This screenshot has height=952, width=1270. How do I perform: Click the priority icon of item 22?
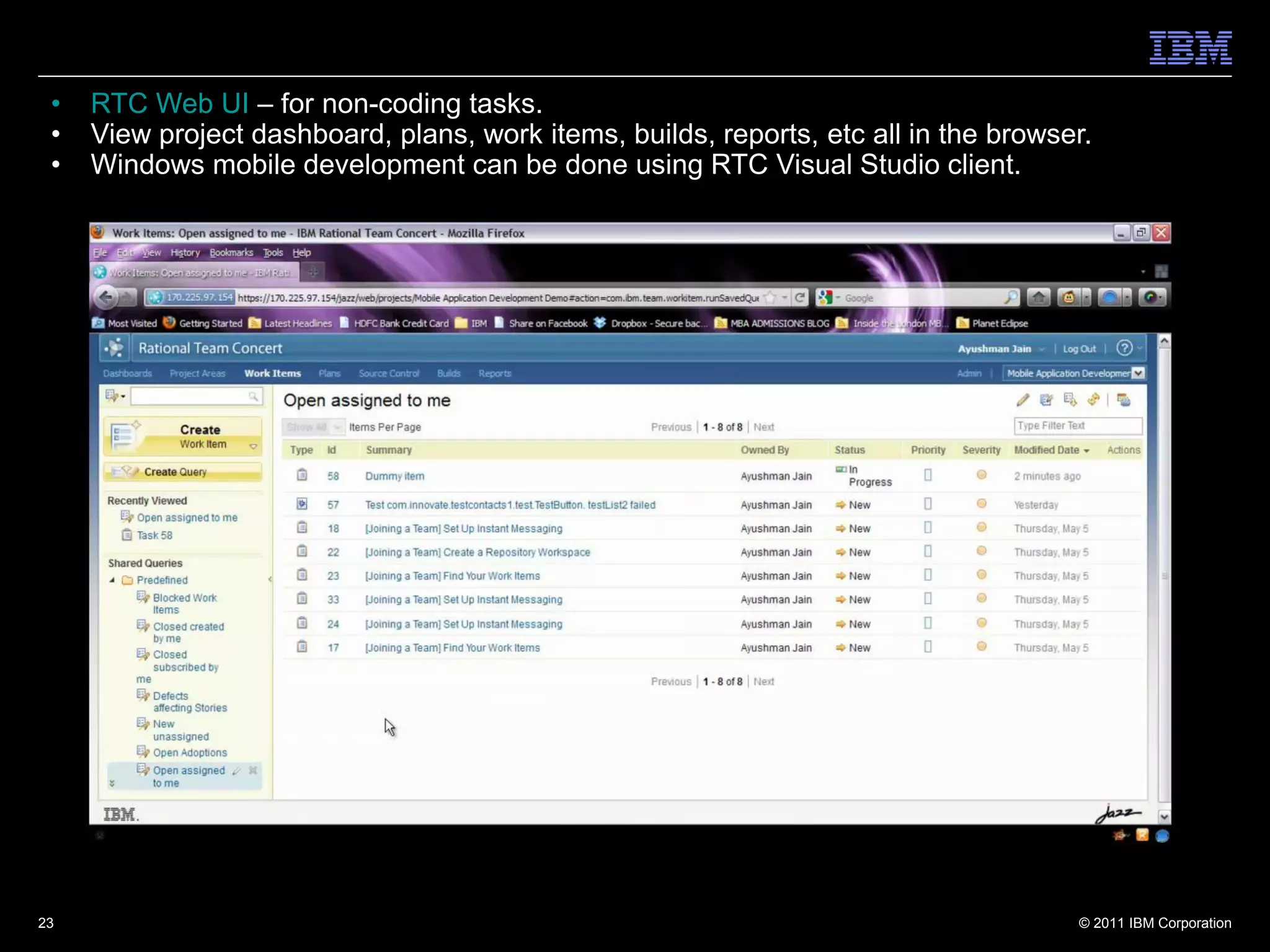click(x=928, y=551)
